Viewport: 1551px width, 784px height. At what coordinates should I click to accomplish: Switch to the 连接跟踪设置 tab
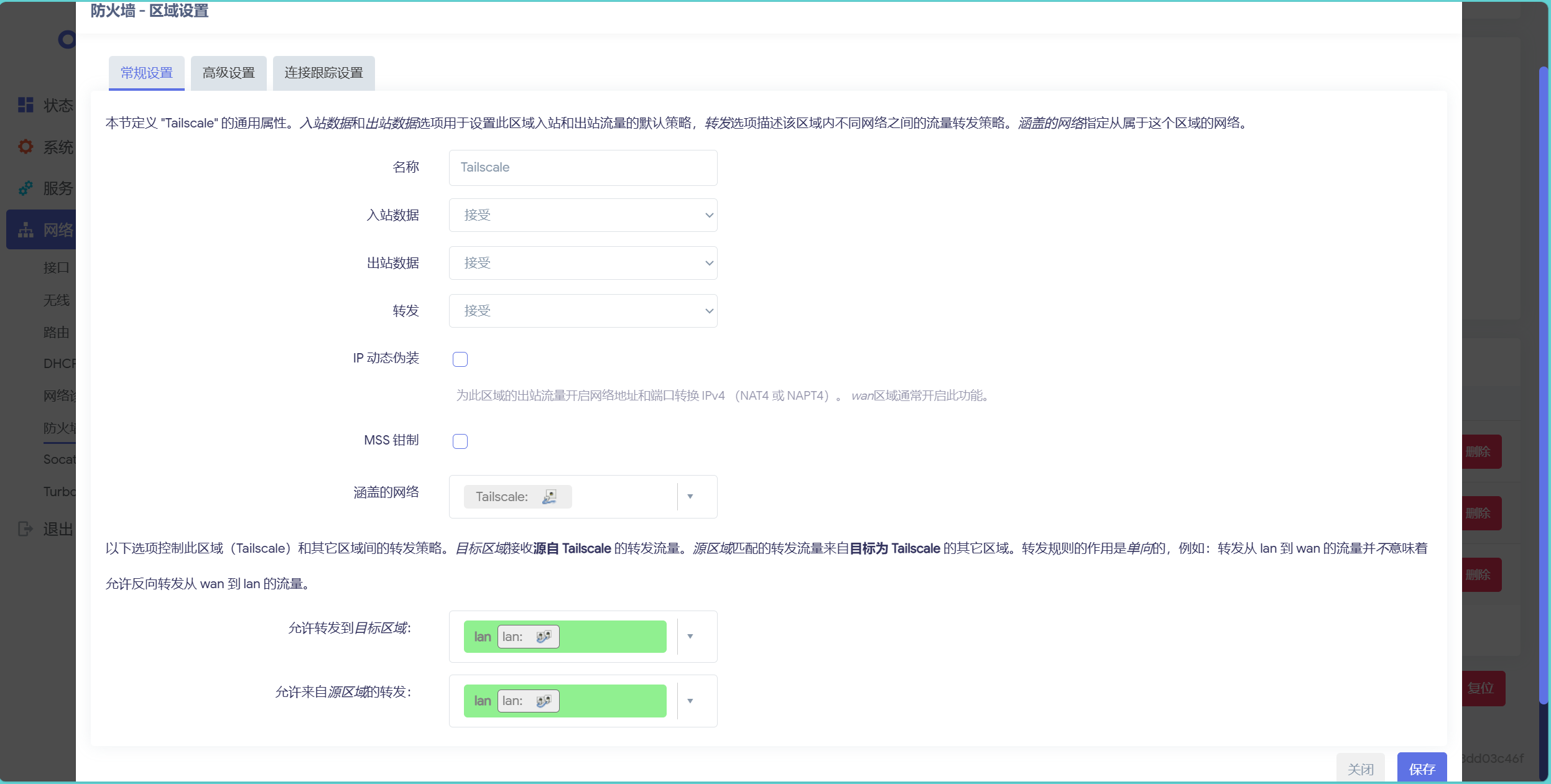[x=323, y=73]
